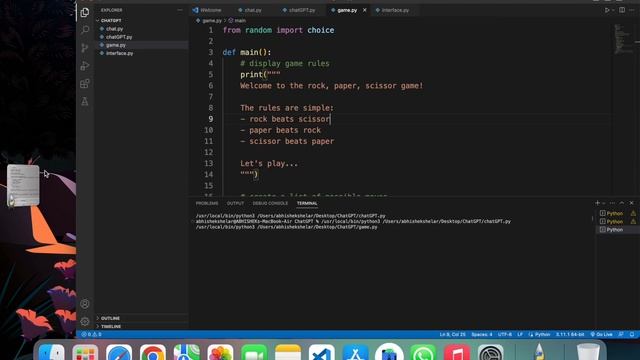Jump in code using the editor minimap
This screenshot has width=640, height=360.
click(623, 39)
